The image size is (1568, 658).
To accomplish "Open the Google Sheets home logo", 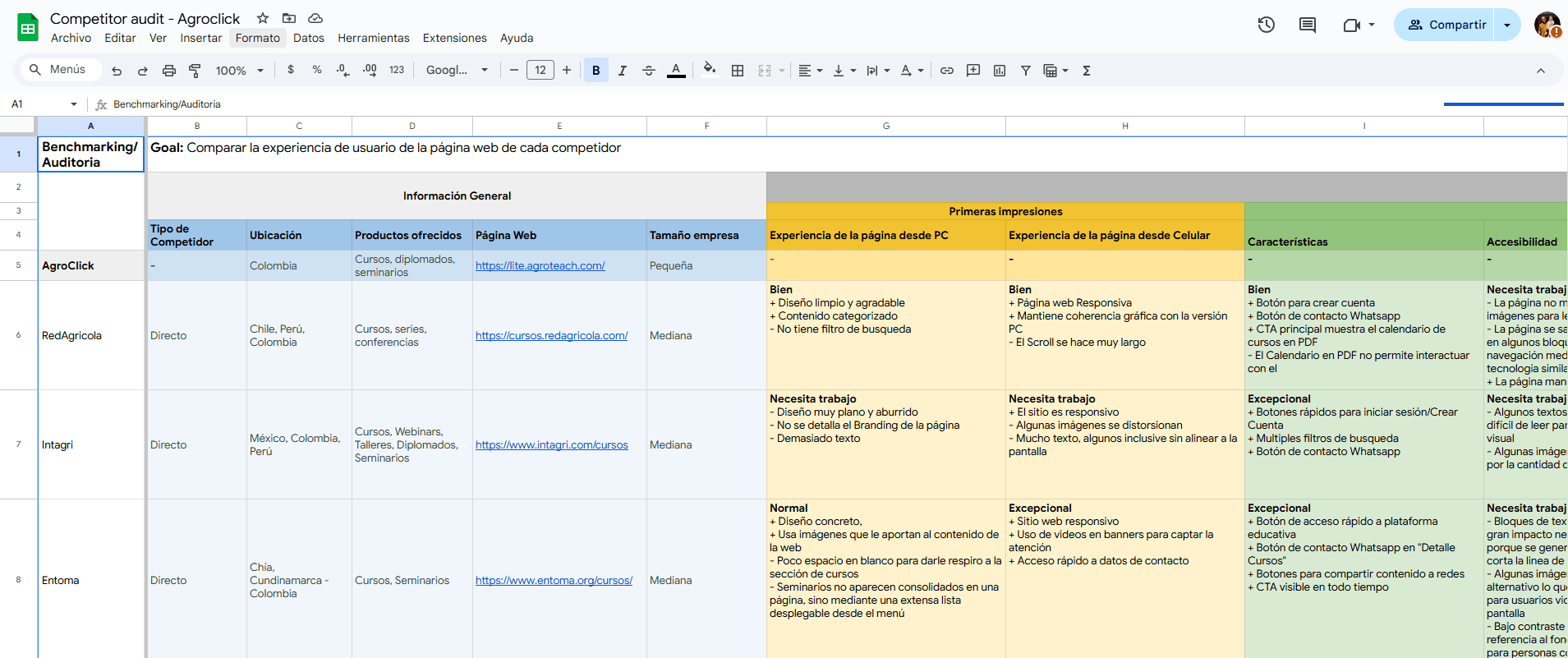I will pos(28,27).
